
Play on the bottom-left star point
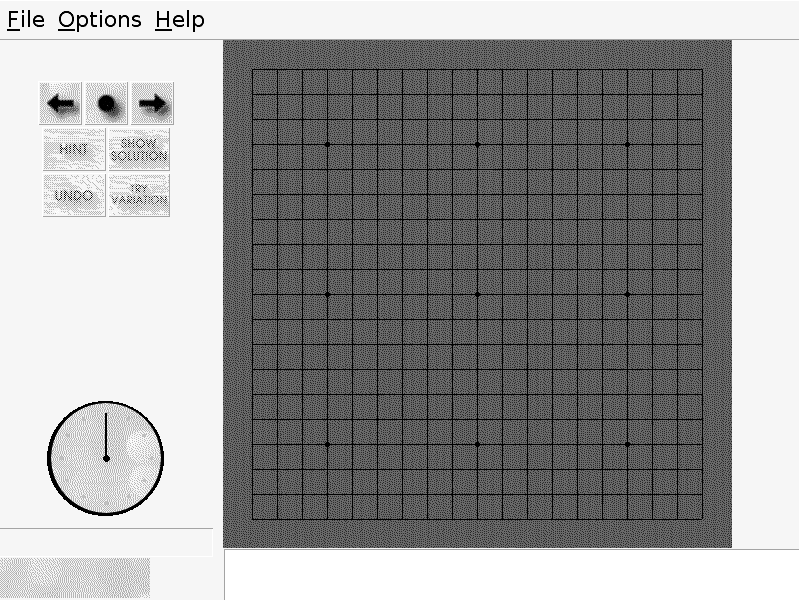328,444
